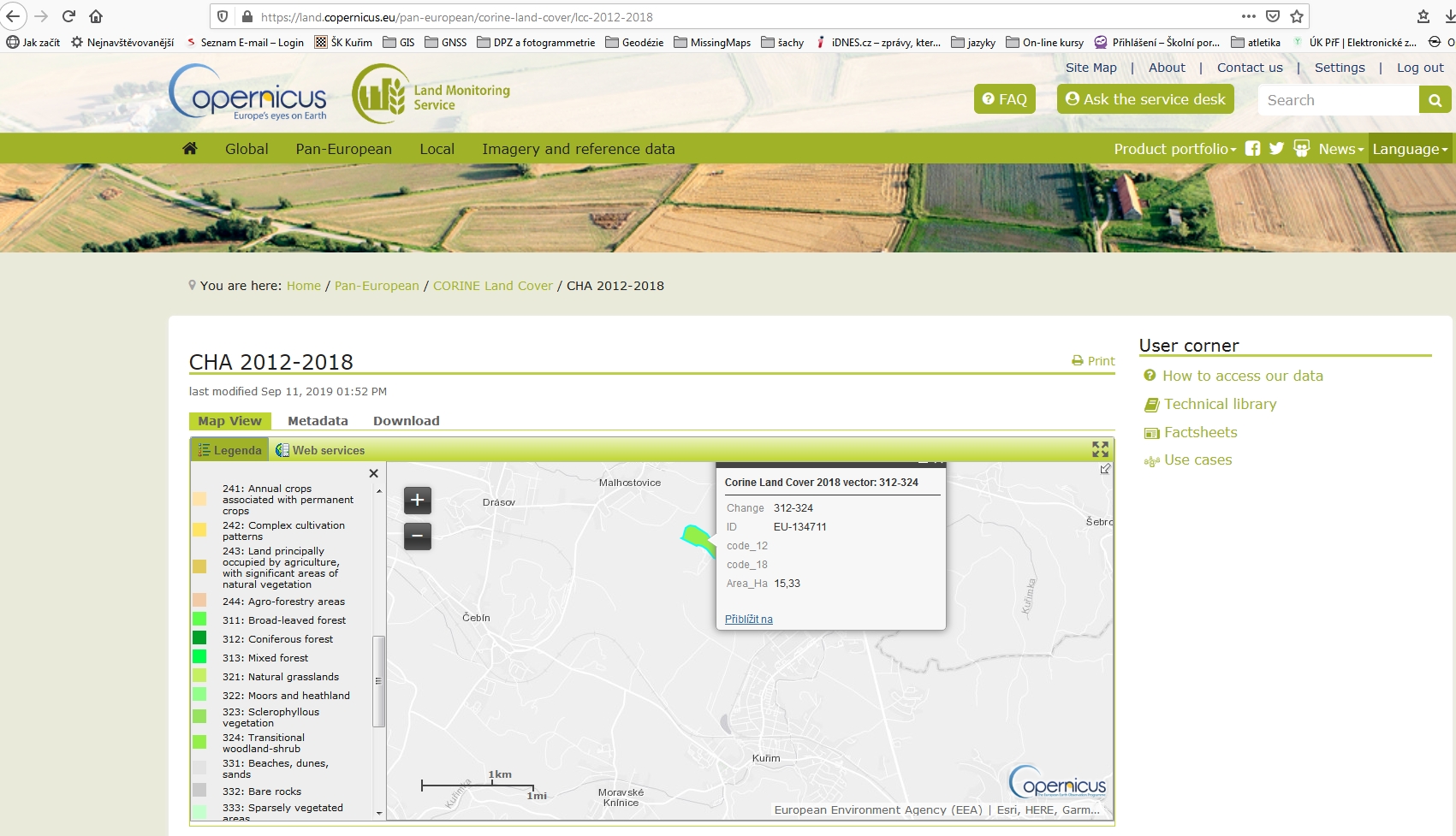Expand map to fullscreen icon
The image size is (1456, 836).
pyautogui.click(x=1100, y=449)
